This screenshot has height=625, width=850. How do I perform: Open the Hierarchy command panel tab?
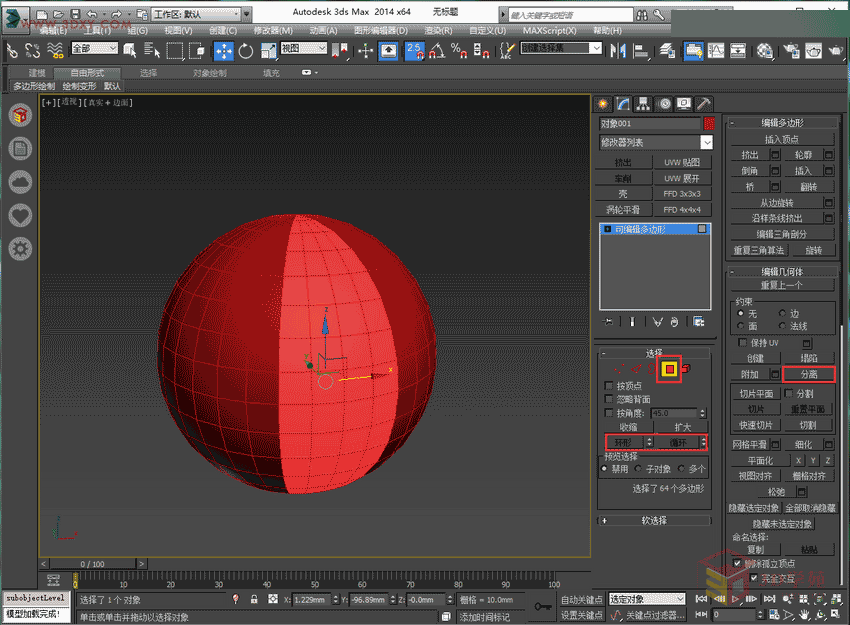point(643,103)
